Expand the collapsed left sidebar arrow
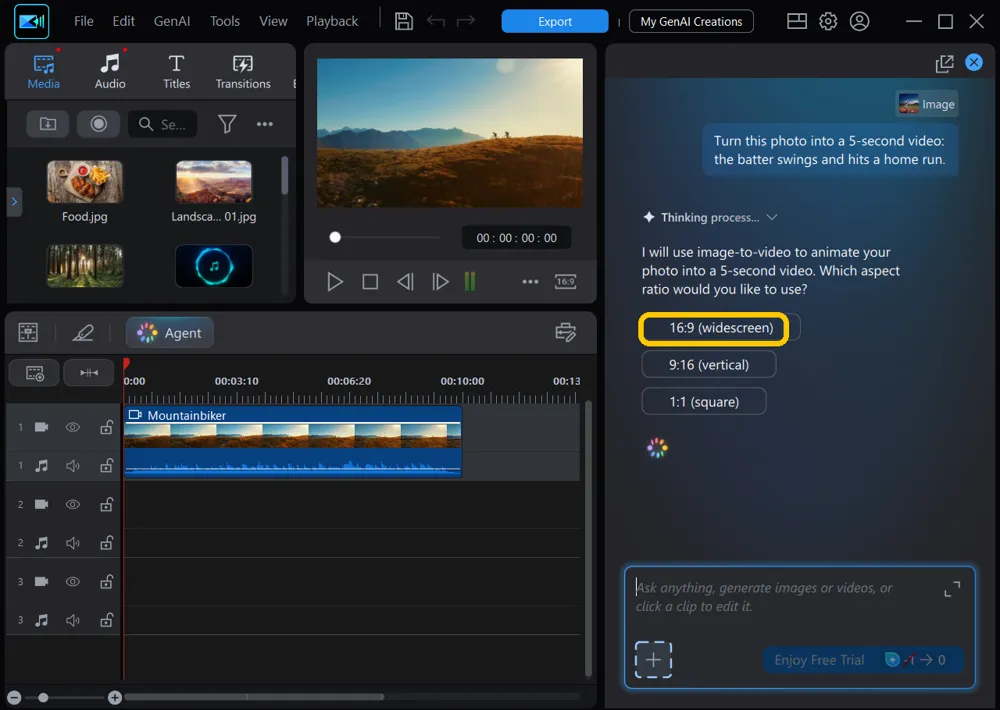This screenshot has height=710, width=1000. pyautogui.click(x=15, y=202)
